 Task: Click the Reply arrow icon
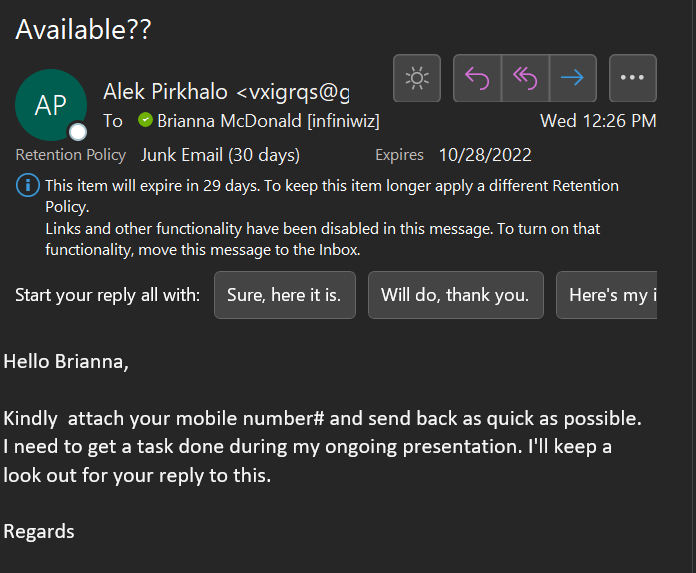tap(477, 78)
